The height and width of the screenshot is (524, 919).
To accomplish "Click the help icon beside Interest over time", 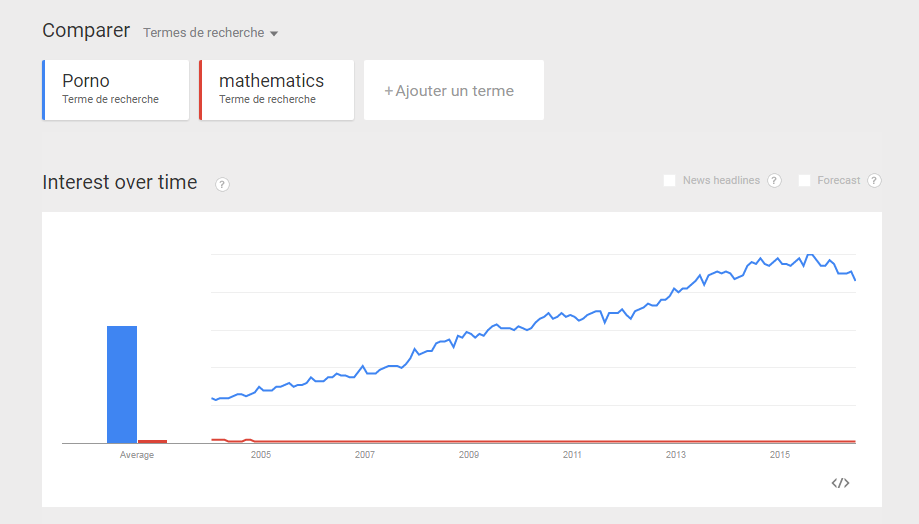I will pos(222,184).
